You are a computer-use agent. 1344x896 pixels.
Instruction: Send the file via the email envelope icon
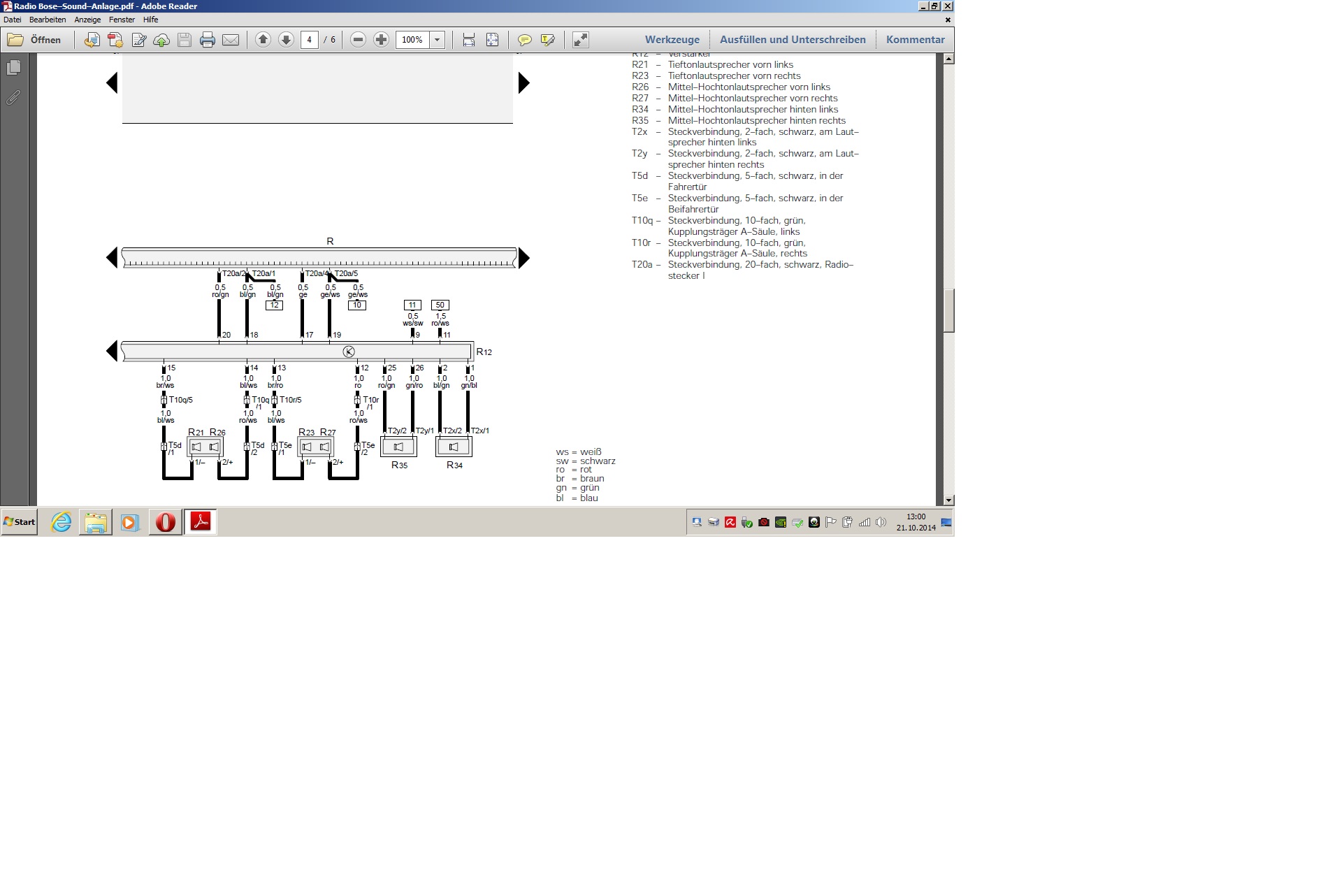[231, 40]
